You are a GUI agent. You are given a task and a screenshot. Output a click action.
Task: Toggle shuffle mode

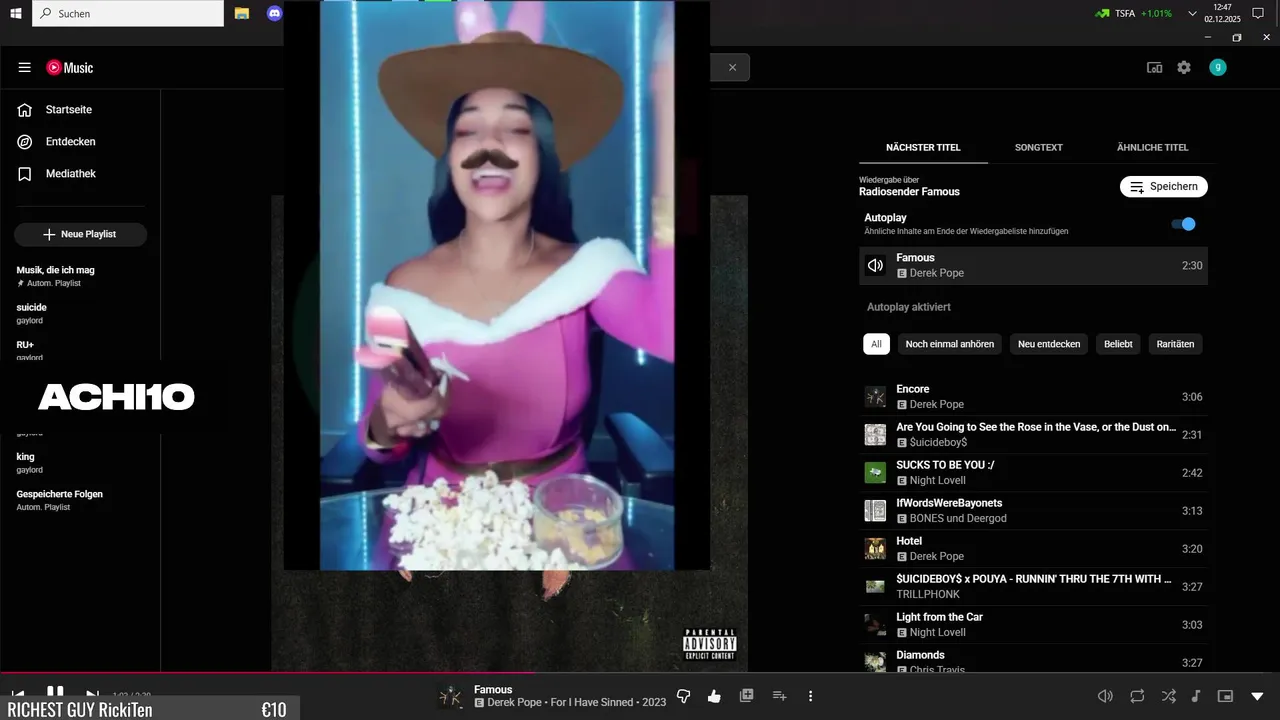point(1168,696)
